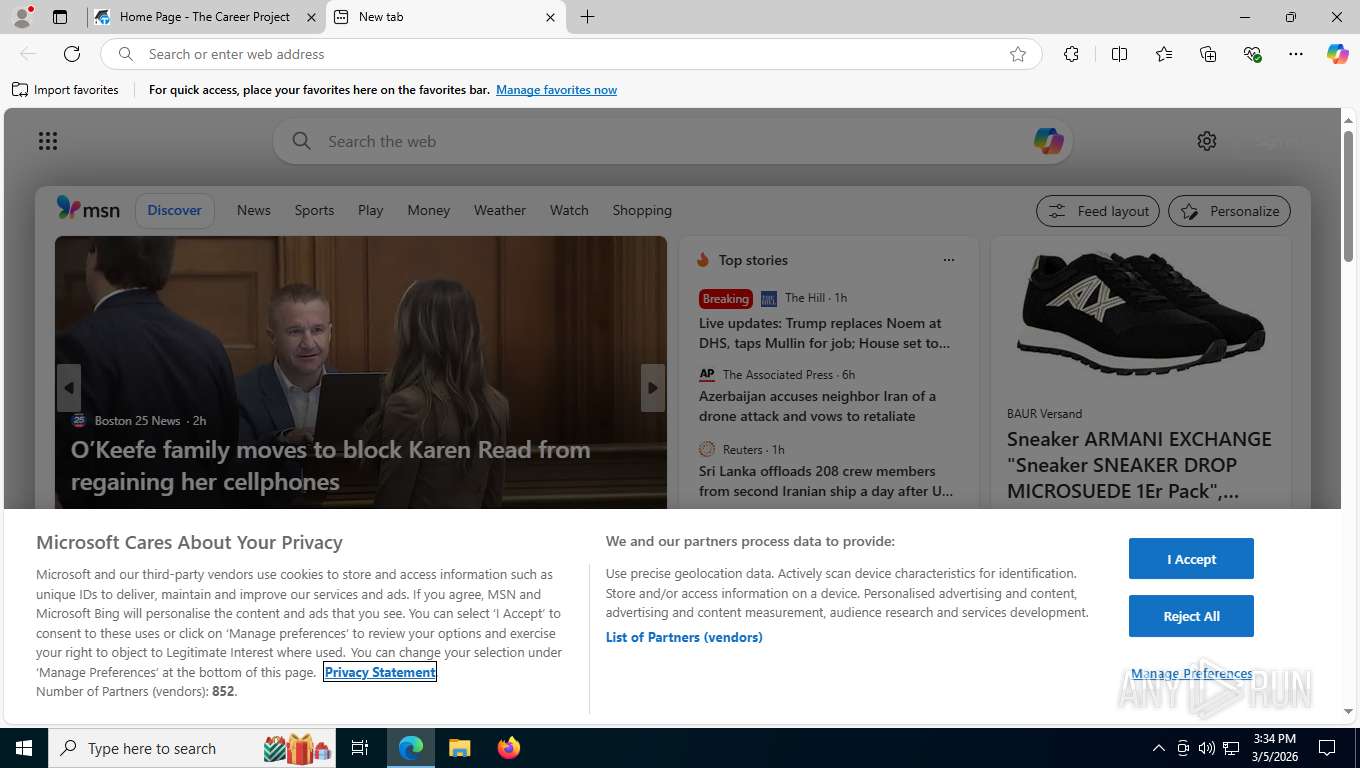This screenshot has width=1360, height=768.
Task: Click Copilot icon in web search box
Action: [x=1048, y=141]
